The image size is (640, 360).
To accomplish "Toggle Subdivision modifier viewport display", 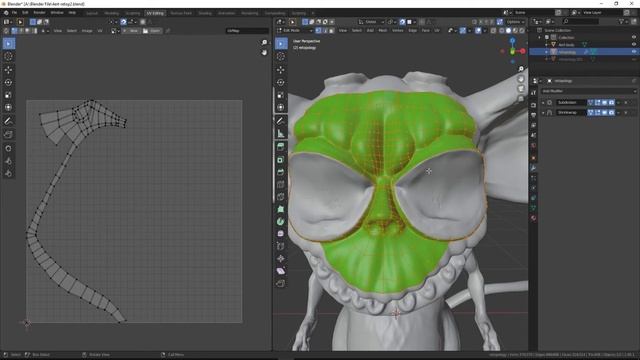I will (x=604, y=102).
